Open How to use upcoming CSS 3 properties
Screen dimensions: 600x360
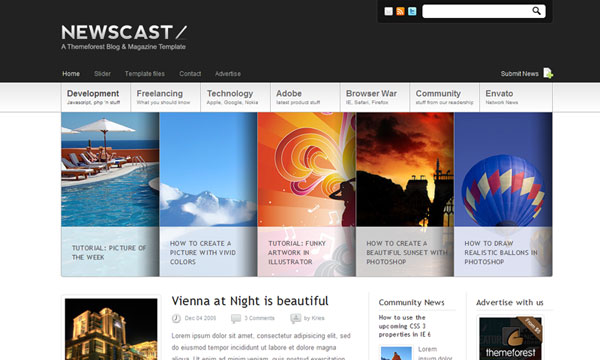pyautogui.click(x=404, y=326)
